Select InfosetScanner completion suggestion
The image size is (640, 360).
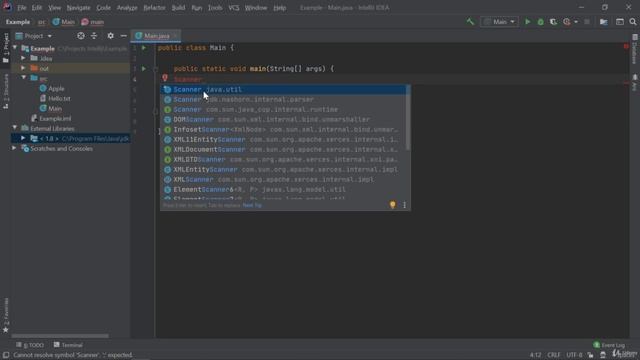pyautogui.click(x=284, y=129)
